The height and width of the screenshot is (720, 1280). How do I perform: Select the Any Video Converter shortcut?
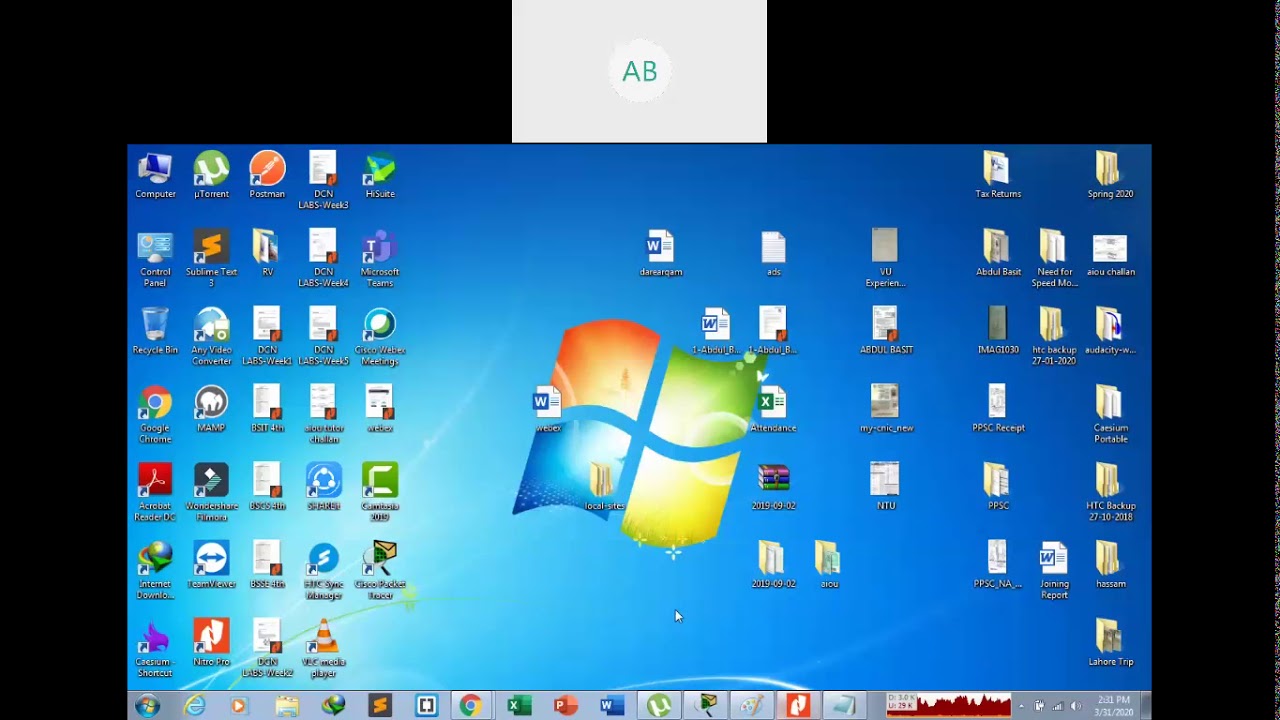pyautogui.click(x=211, y=337)
